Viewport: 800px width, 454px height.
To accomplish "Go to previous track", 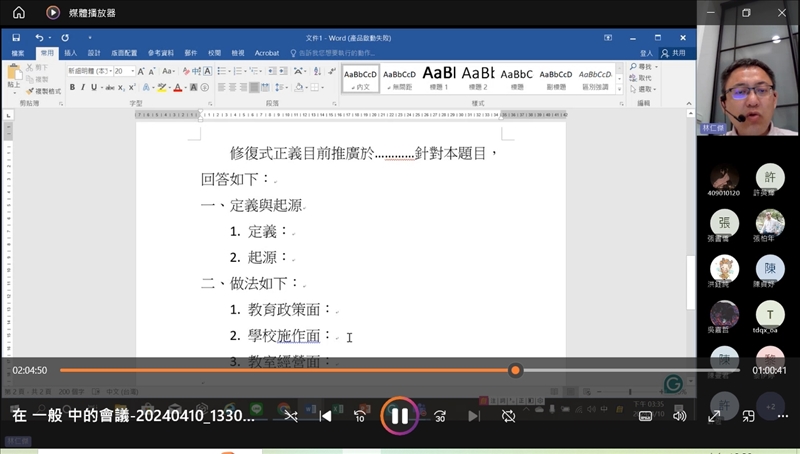I will [x=325, y=416].
